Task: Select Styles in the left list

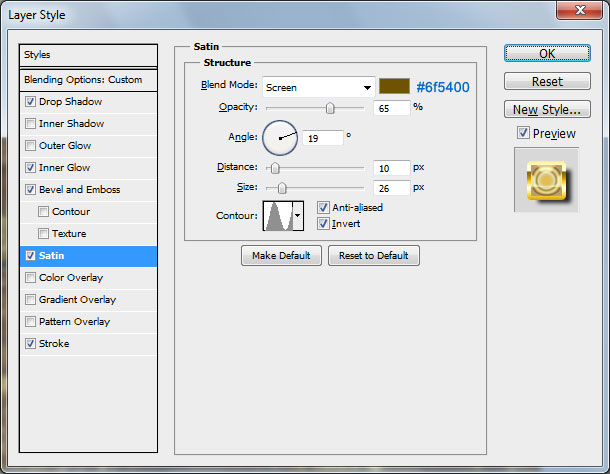Action: pyautogui.click(x=88, y=55)
